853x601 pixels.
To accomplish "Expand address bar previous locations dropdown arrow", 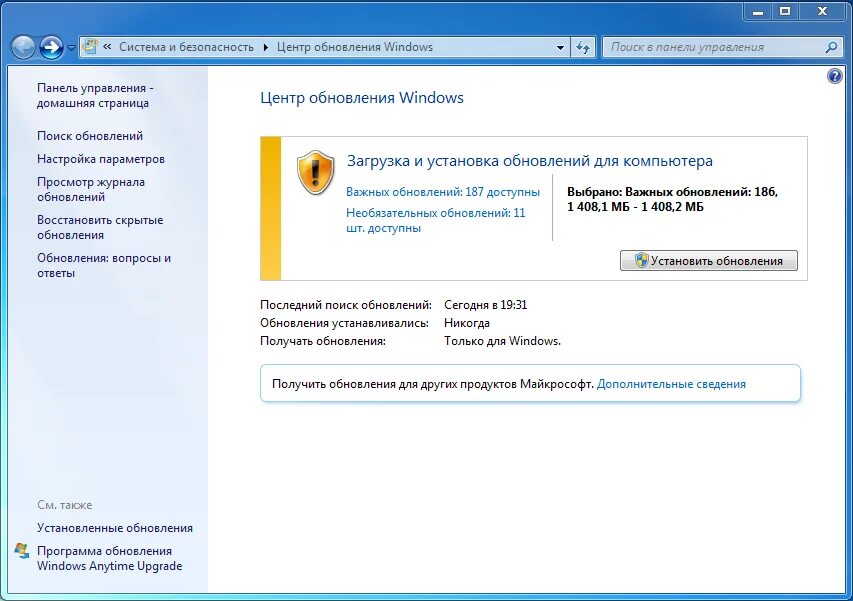I will (x=560, y=47).
